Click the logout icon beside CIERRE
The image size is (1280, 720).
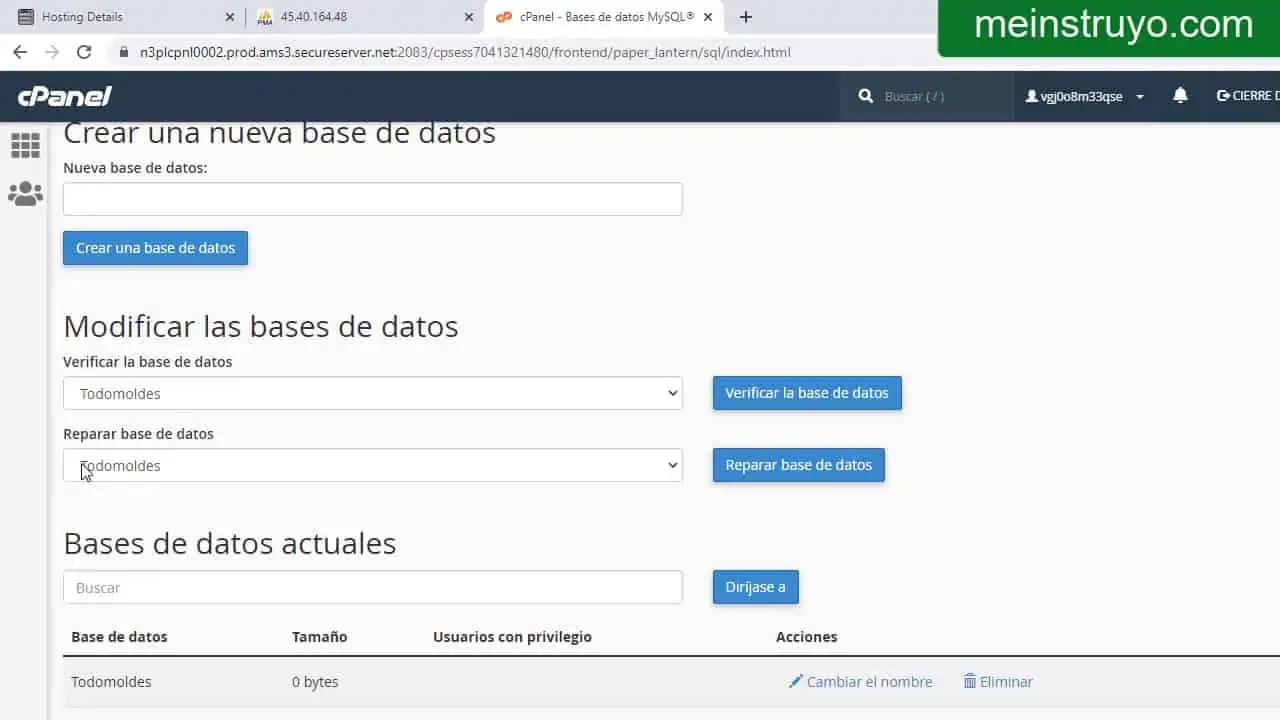(x=1223, y=96)
